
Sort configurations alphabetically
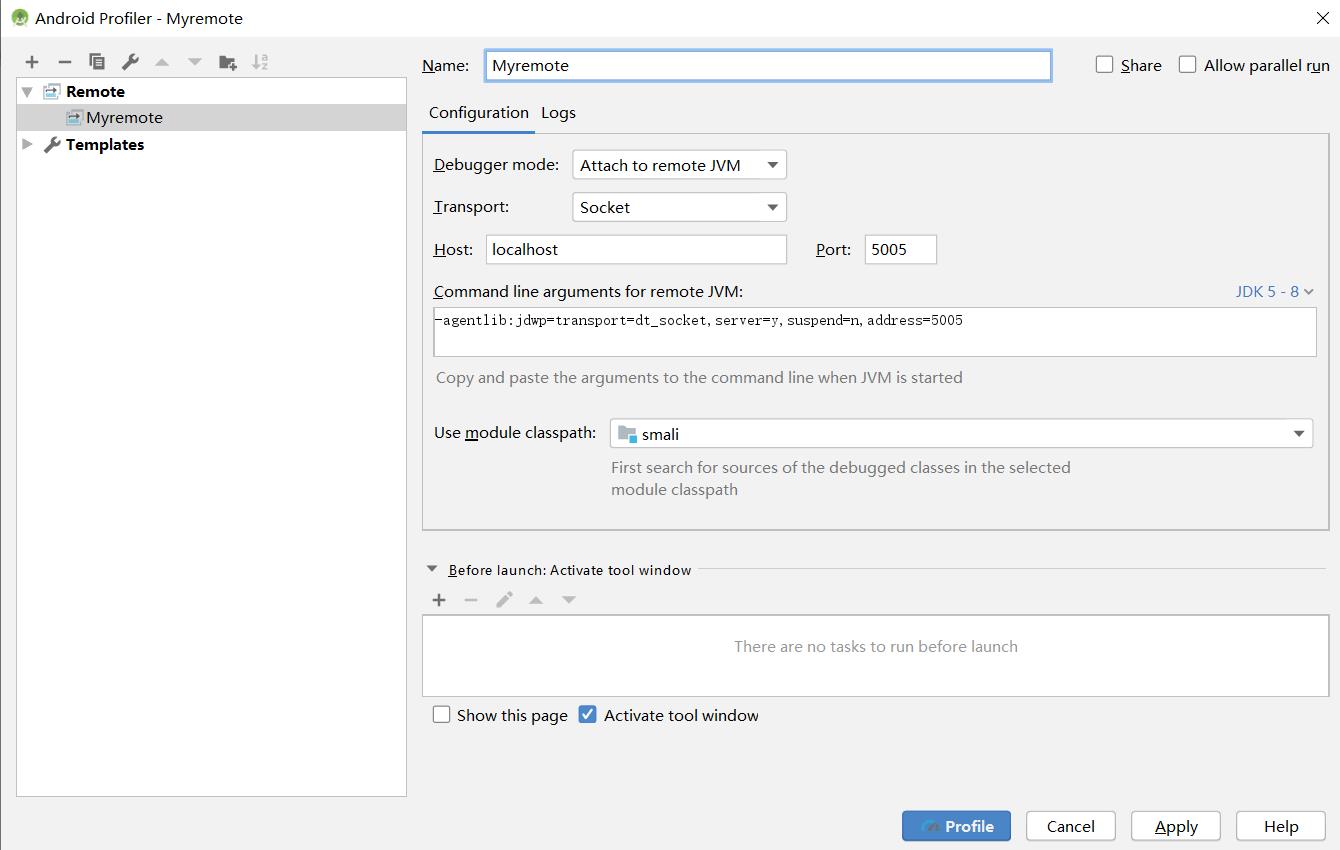tap(260, 62)
